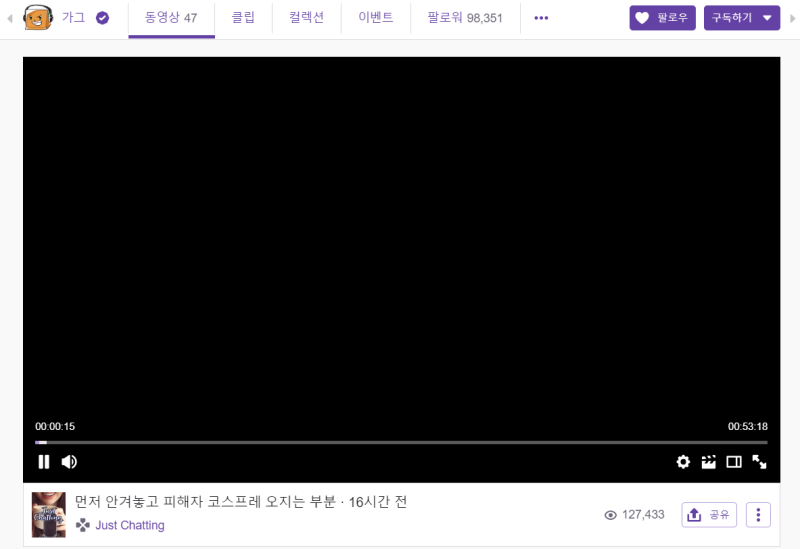Click the Just Chatting category thumbnail
The width and height of the screenshot is (800, 549).
pyautogui.click(x=48, y=514)
